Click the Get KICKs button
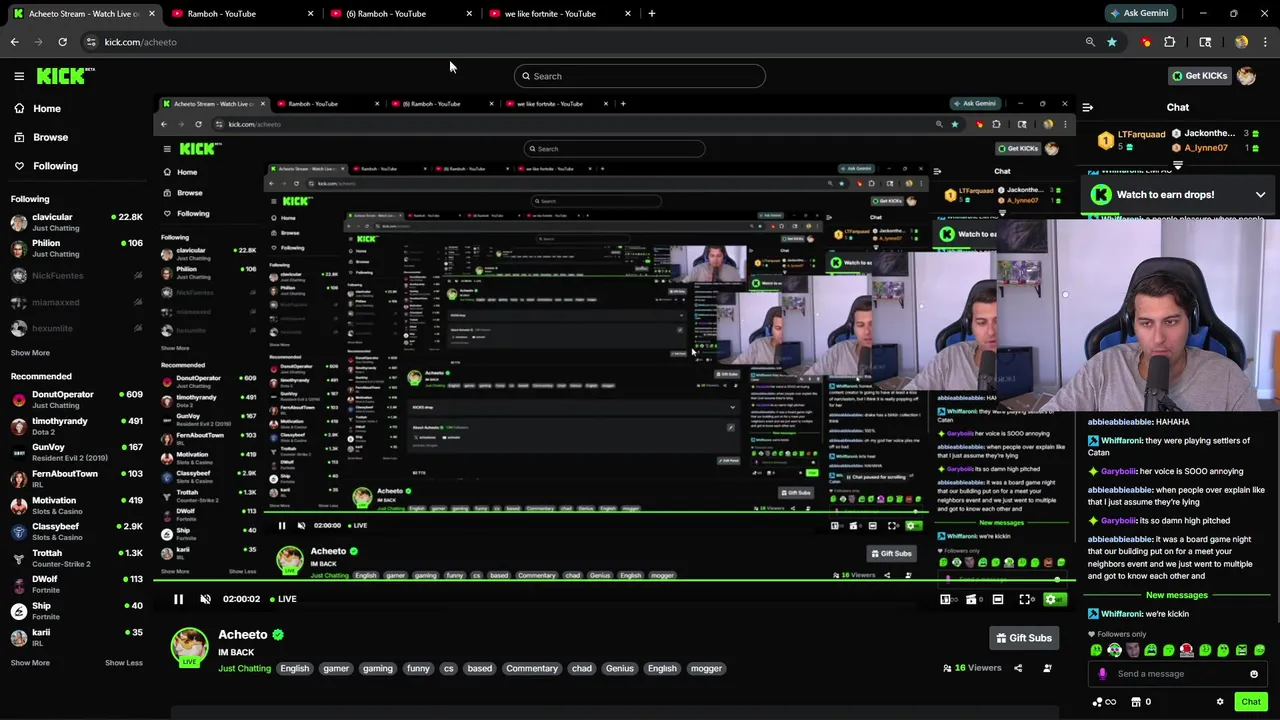The width and height of the screenshot is (1280, 720). point(1199,76)
